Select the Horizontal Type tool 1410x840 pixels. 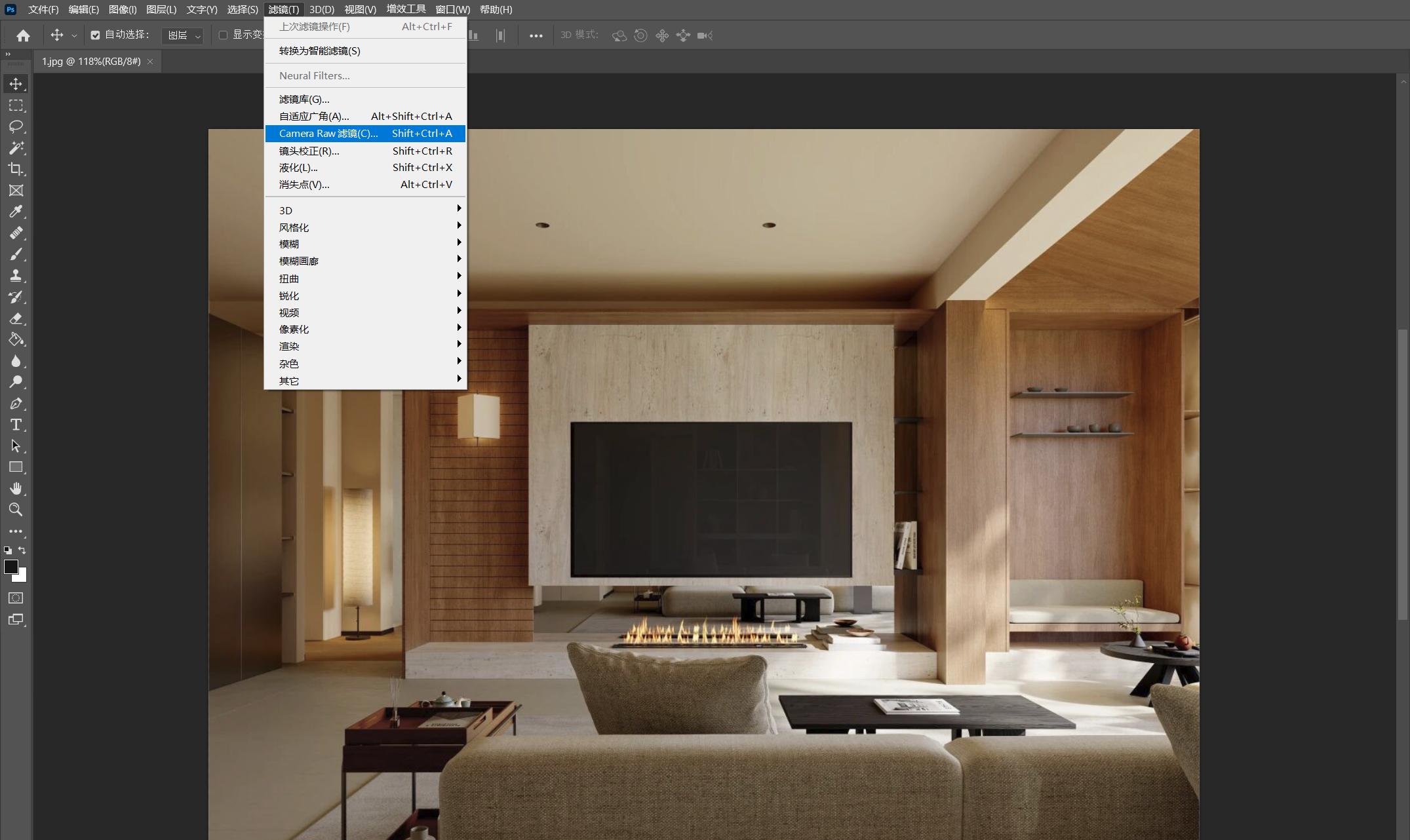[x=16, y=425]
